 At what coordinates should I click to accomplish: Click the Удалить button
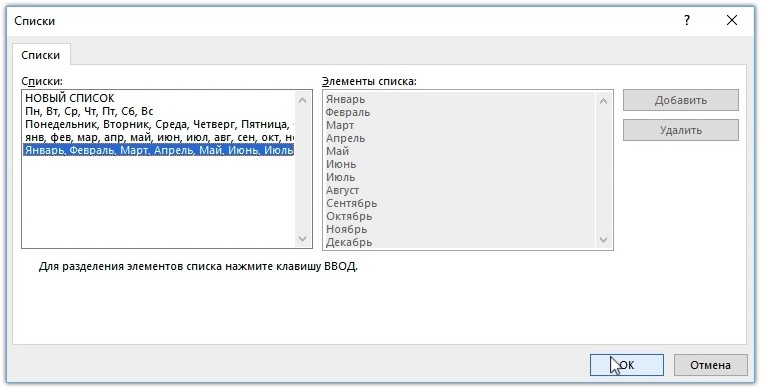(680, 130)
